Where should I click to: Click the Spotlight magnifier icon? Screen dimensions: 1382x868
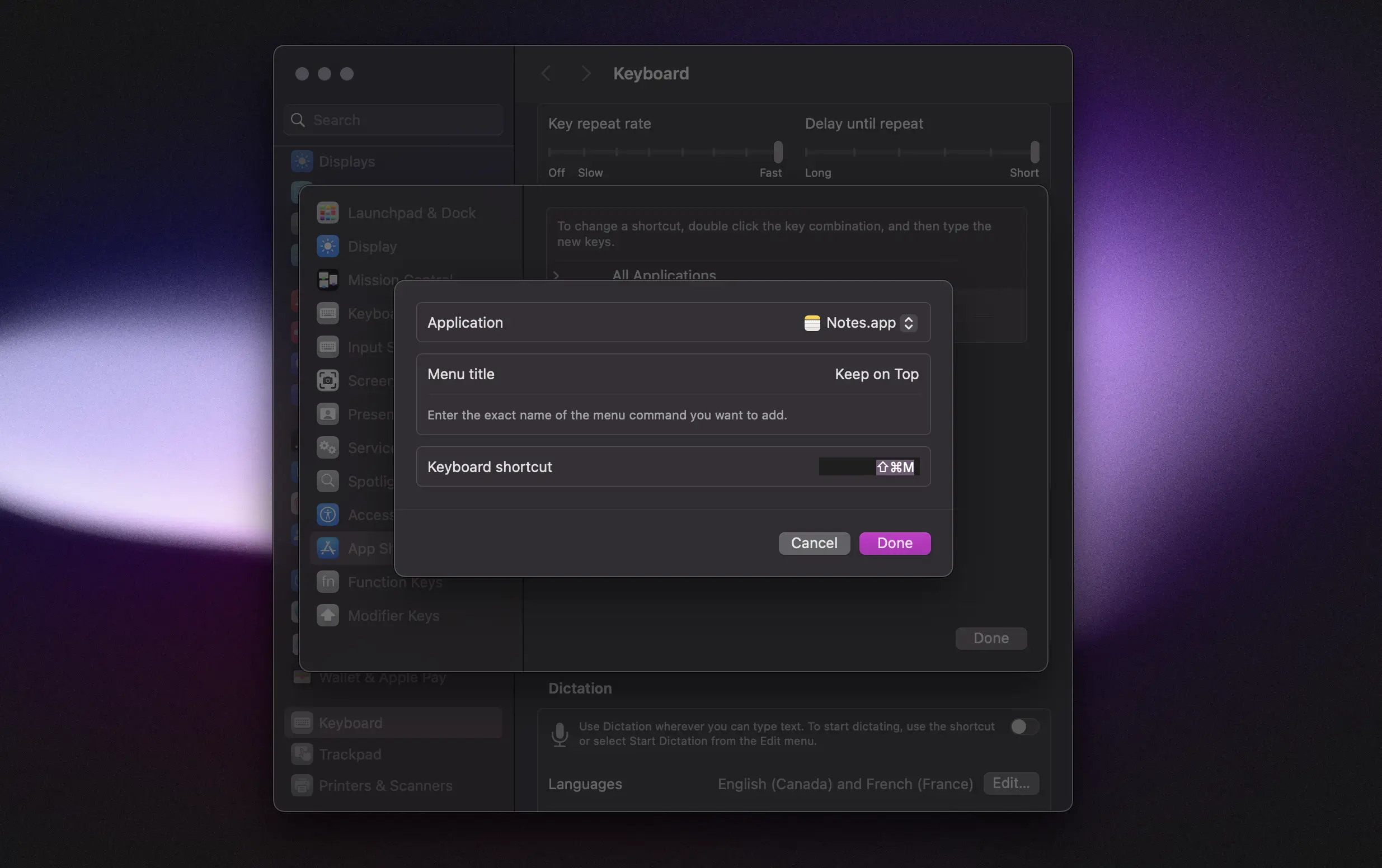click(328, 481)
